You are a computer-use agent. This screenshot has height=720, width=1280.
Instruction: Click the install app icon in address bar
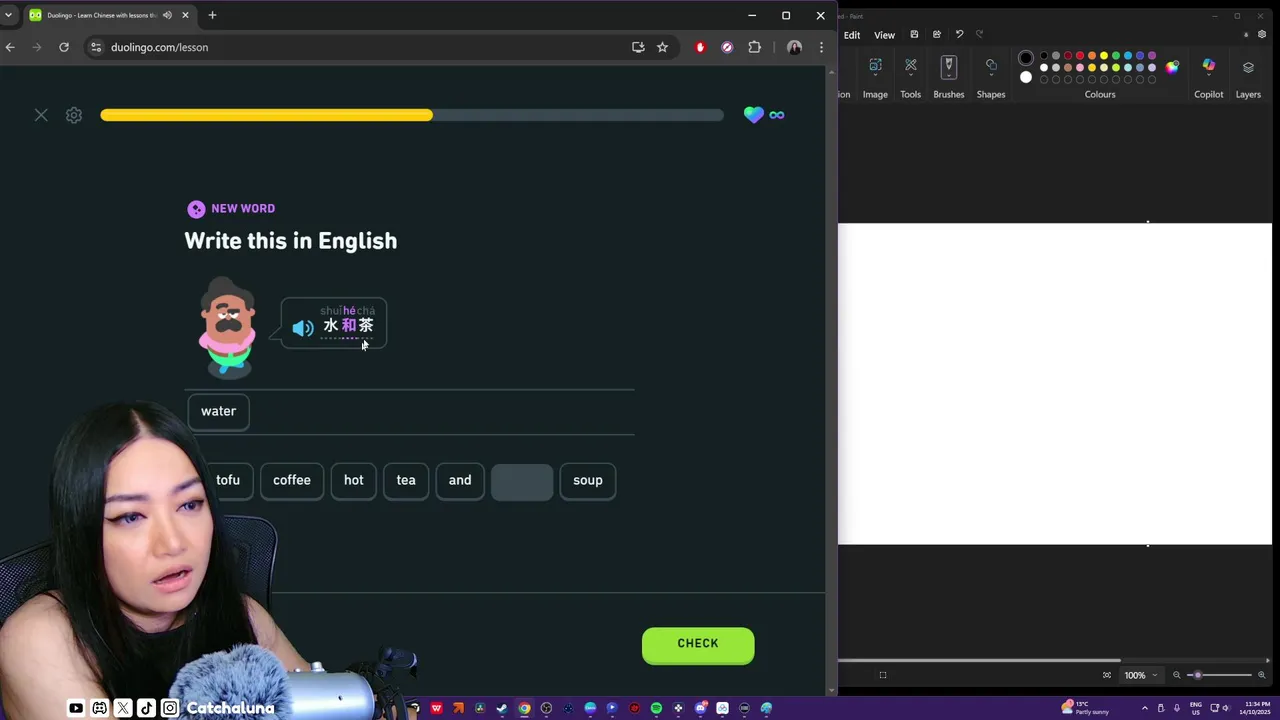tap(638, 47)
